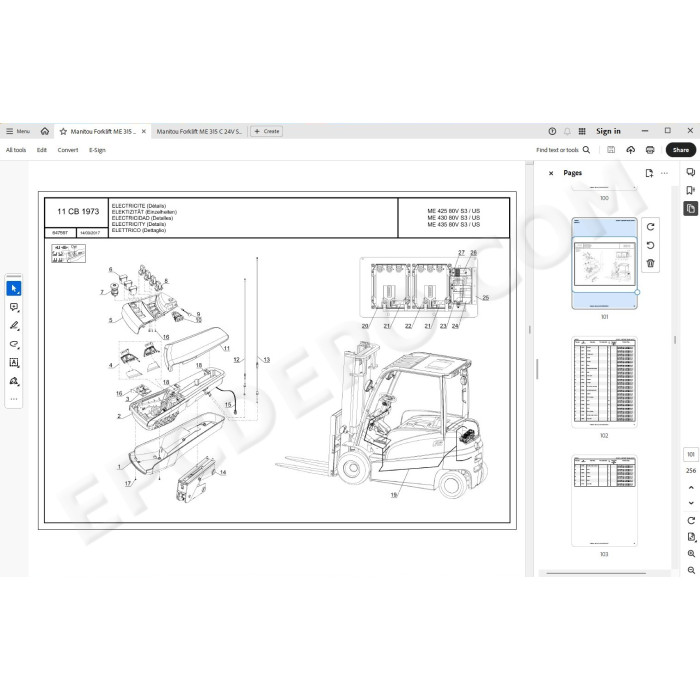Select the add comment tool
This screenshot has height=700, width=700.
pos(14,307)
